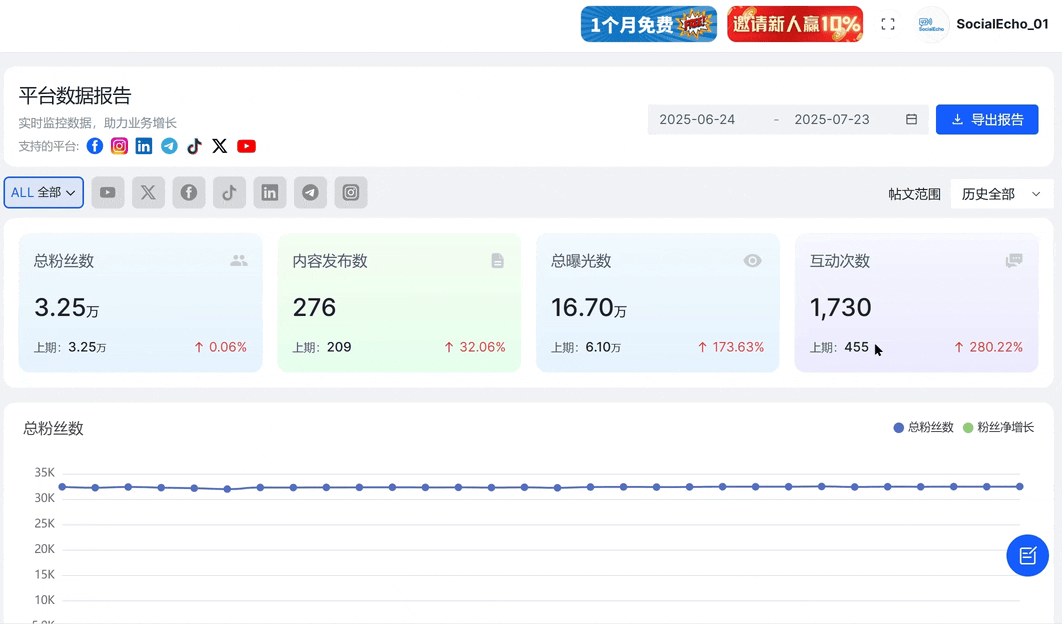Enter fullscreen mode using expand icon
This screenshot has height=624, width=1062.
coord(888,24)
